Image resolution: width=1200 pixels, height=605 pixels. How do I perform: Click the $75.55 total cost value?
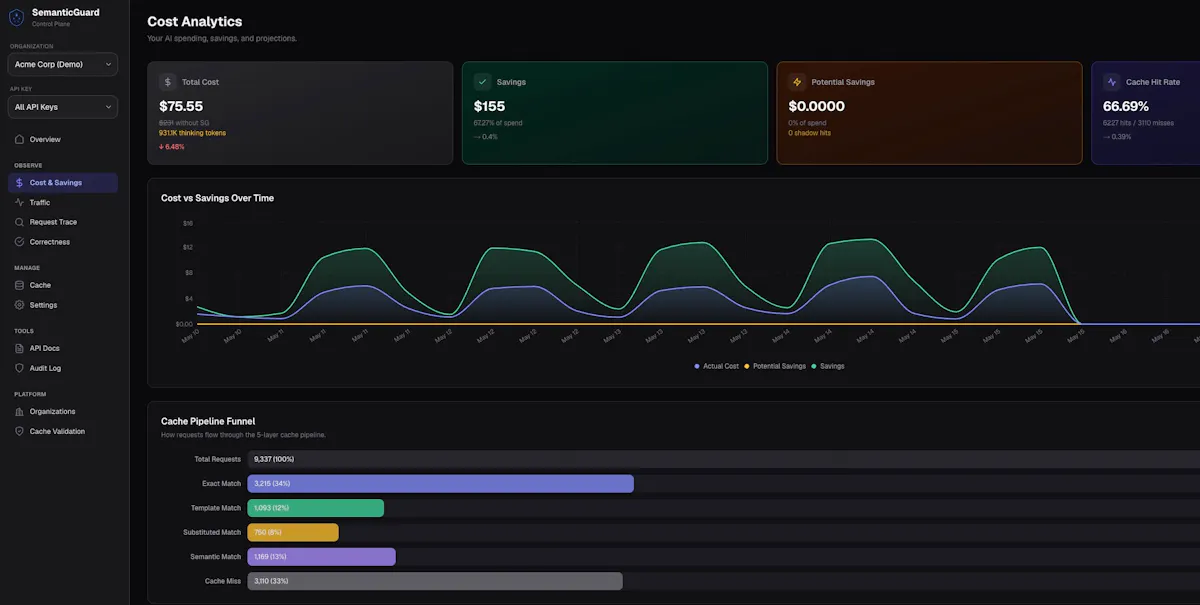[181, 106]
